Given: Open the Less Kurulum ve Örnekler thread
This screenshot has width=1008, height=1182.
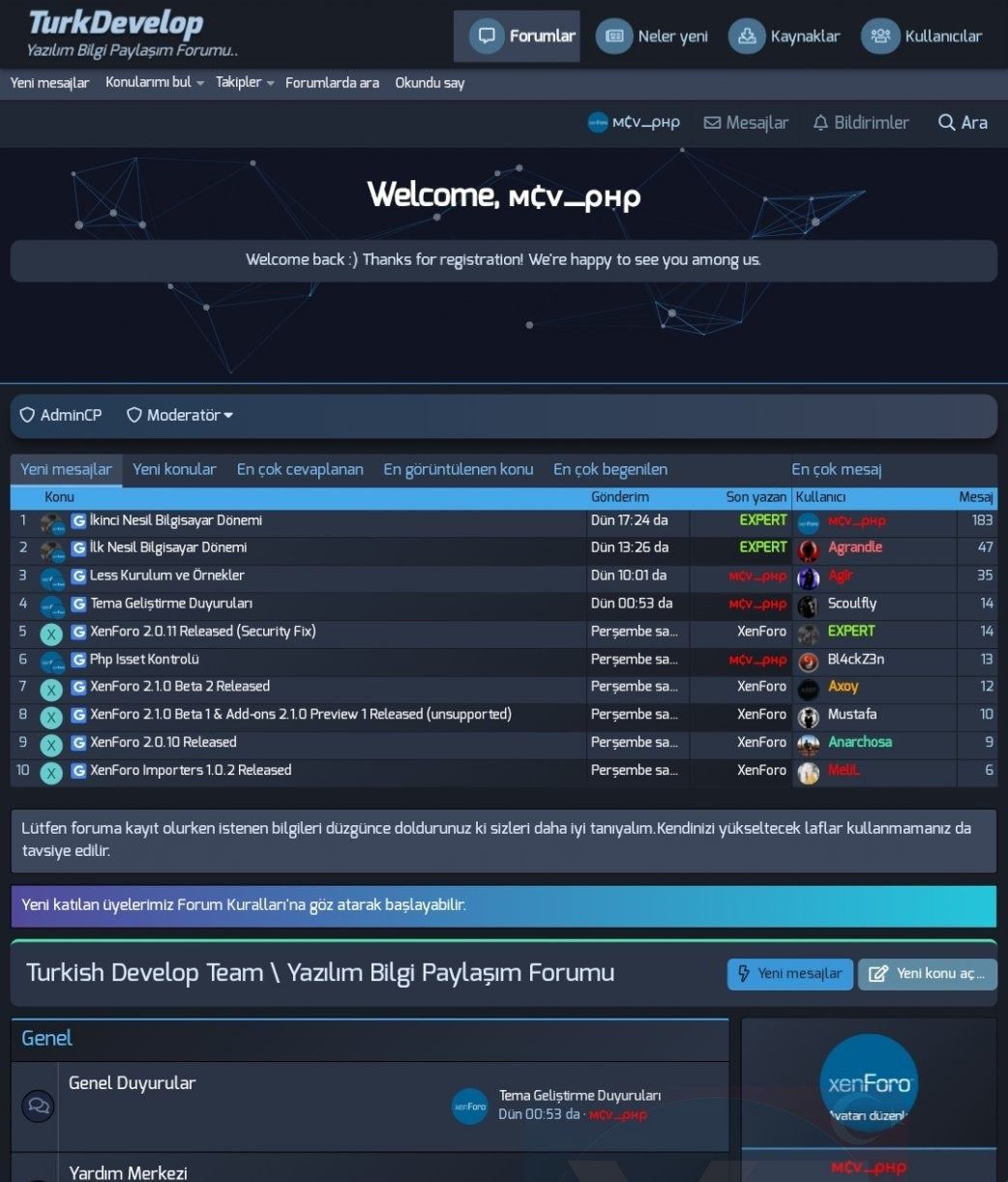Looking at the screenshot, I should click(166, 576).
